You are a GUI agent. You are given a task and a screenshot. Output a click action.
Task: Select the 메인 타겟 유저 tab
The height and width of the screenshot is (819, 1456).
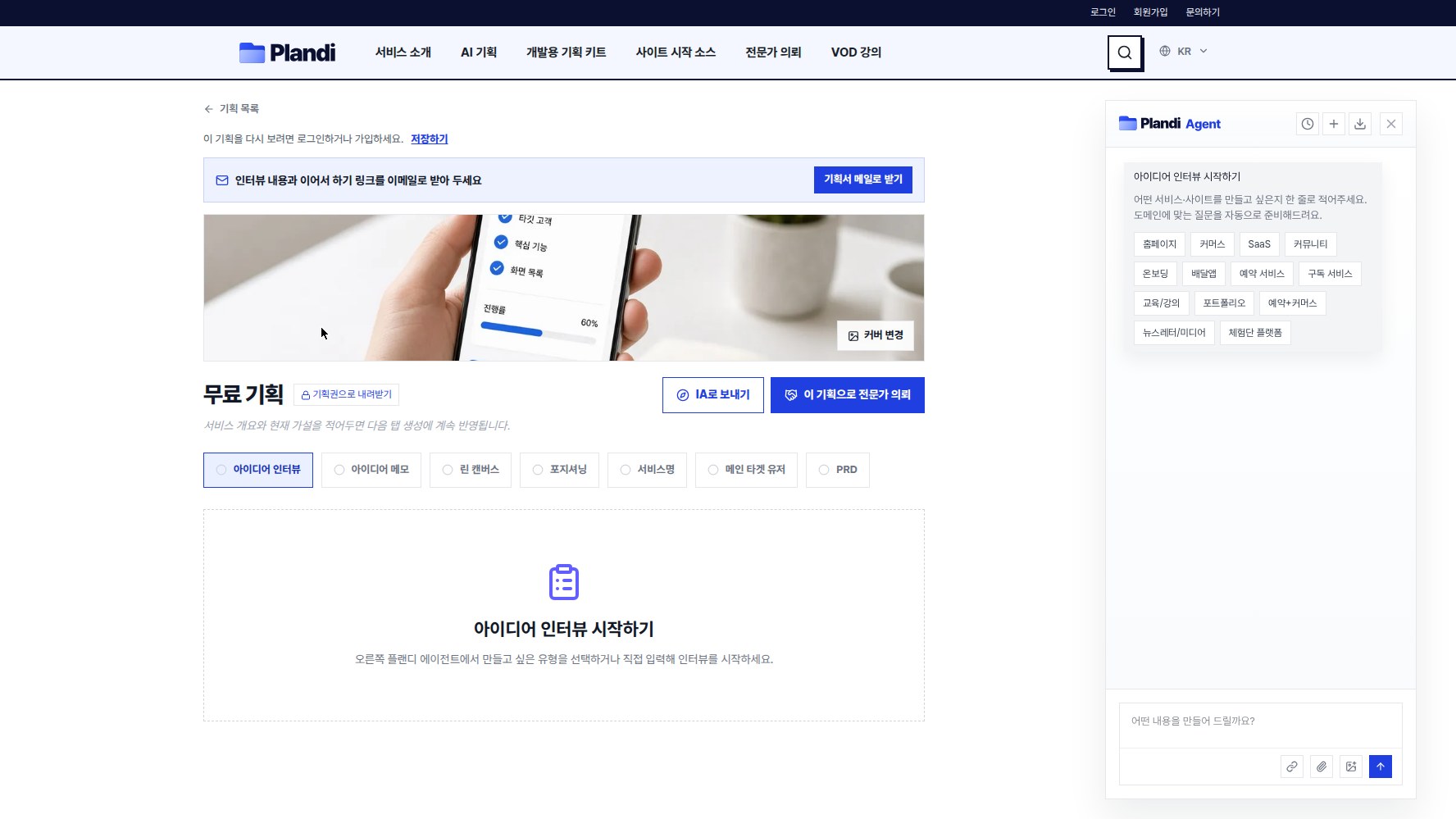pyautogui.click(x=746, y=470)
